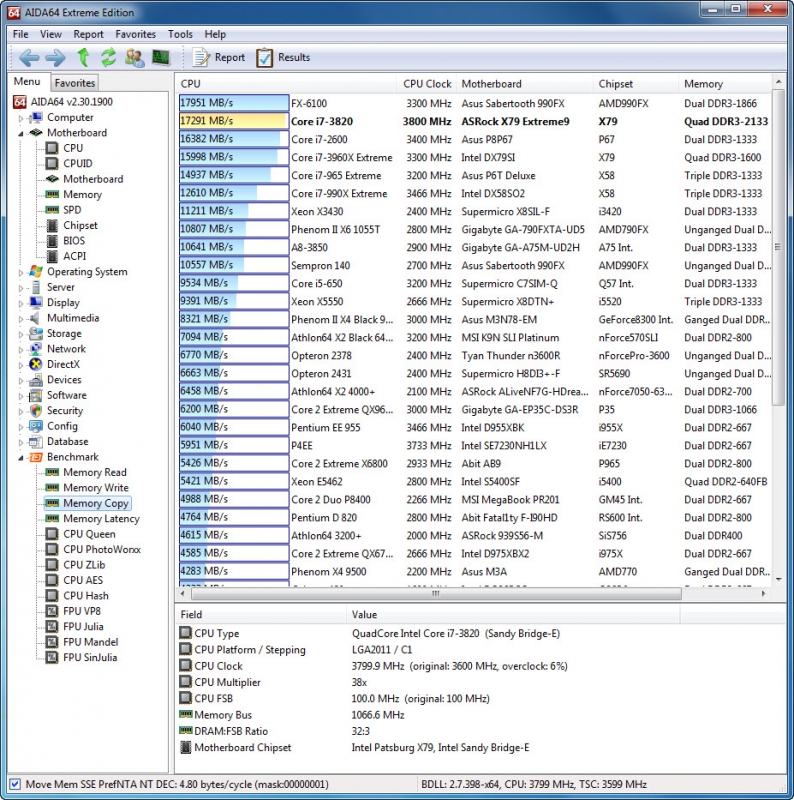Image resolution: width=794 pixels, height=800 pixels.
Task: Open the Report menu
Action: pos(88,34)
